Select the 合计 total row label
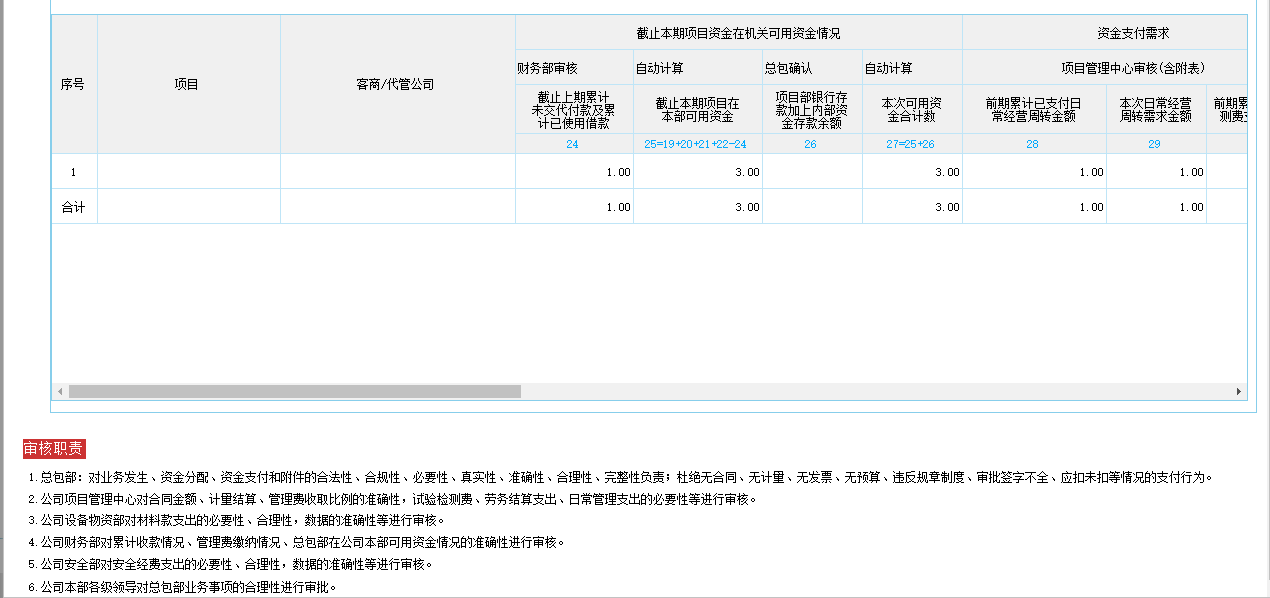 click(74, 207)
